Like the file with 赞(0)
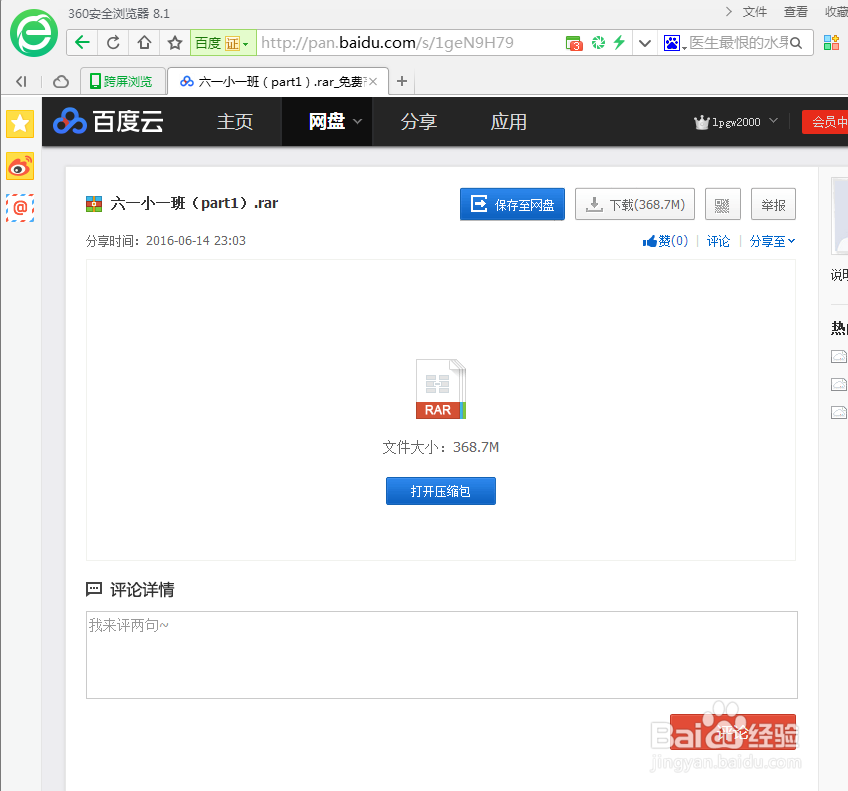The height and width of the screenshot is (791, 848). pyautogui.click(x=665, y=241)
